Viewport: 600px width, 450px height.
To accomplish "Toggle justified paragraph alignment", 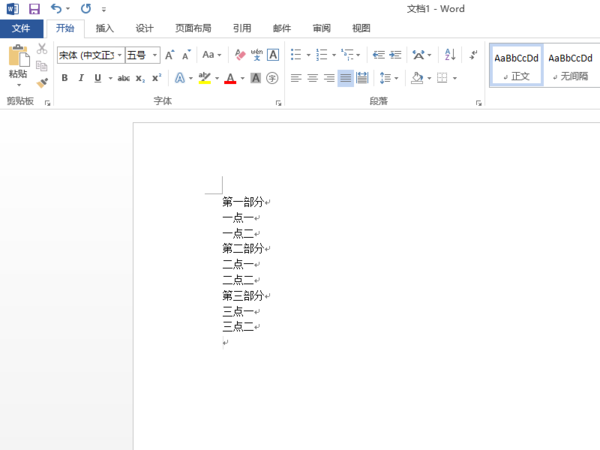I will click(345, 78).
